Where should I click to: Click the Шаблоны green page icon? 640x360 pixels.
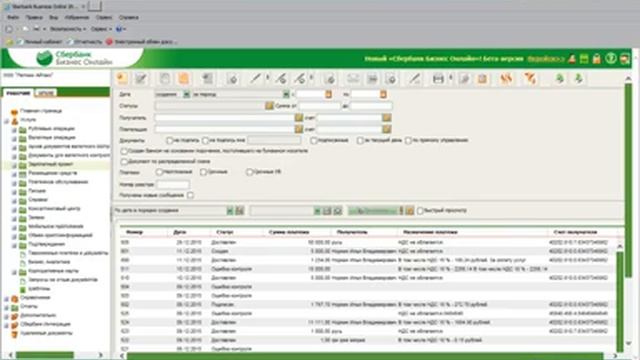coord(23,289)
